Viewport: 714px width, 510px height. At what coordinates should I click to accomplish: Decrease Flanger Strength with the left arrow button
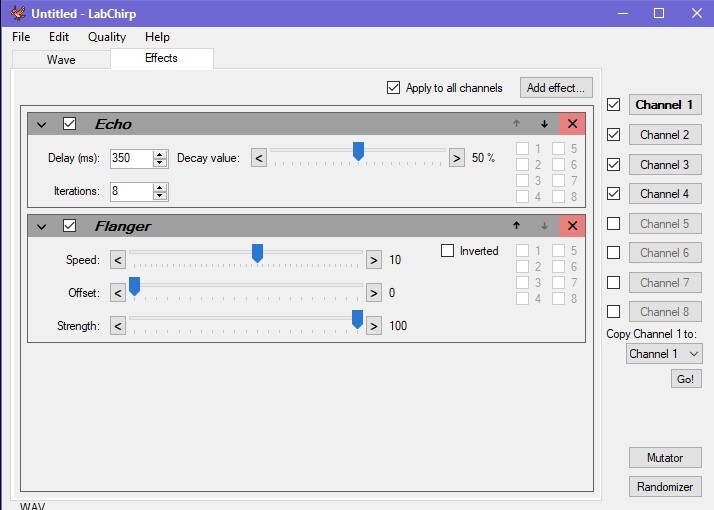(118, 326)
